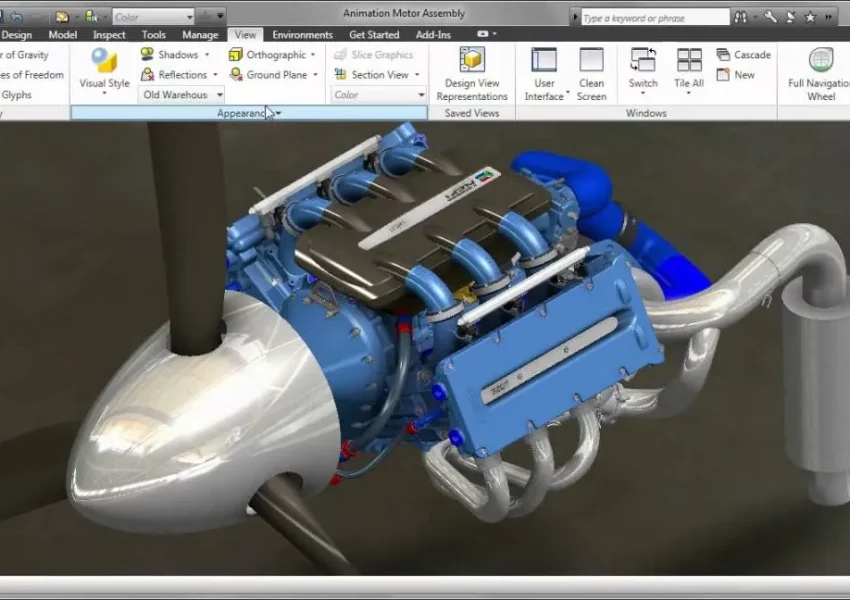Expand the Switch dropdown arrow

(643, 93)
